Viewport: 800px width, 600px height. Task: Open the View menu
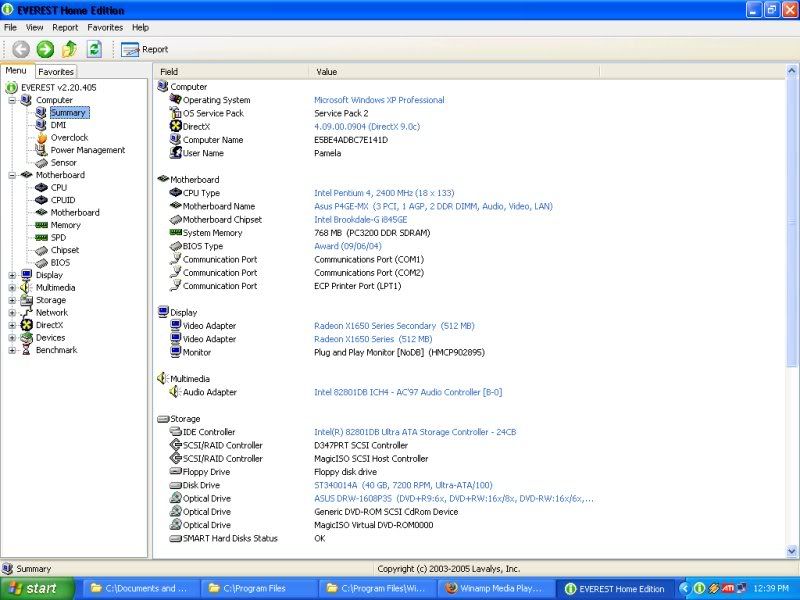click(x=34, y=27)
